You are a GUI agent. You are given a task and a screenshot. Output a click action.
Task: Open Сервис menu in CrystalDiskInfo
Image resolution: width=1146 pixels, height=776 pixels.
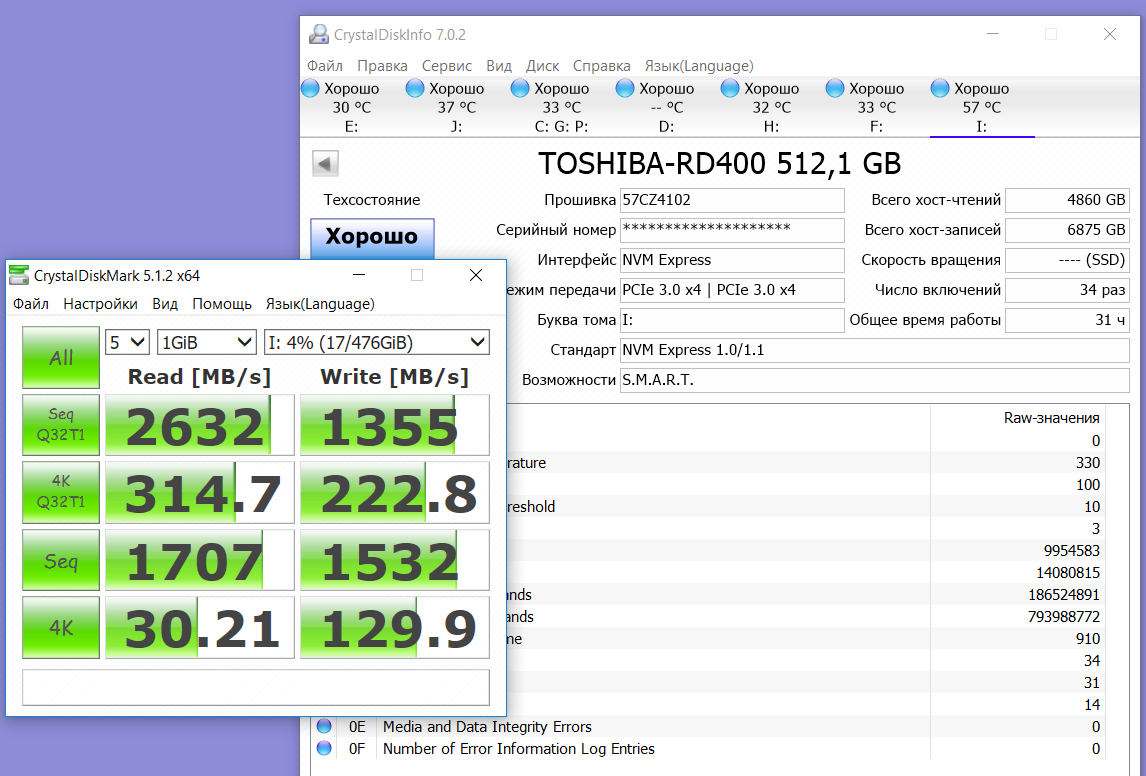pyautogui.click(x=447, y=66)
